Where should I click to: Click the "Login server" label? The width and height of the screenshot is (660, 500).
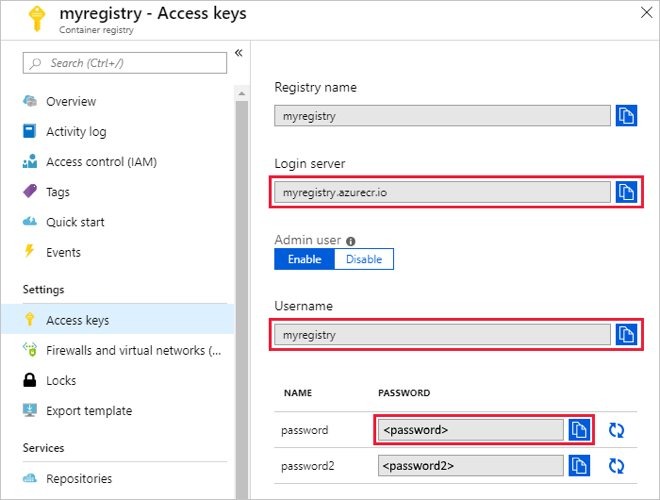pyautogui.click(x=310, y=163)
